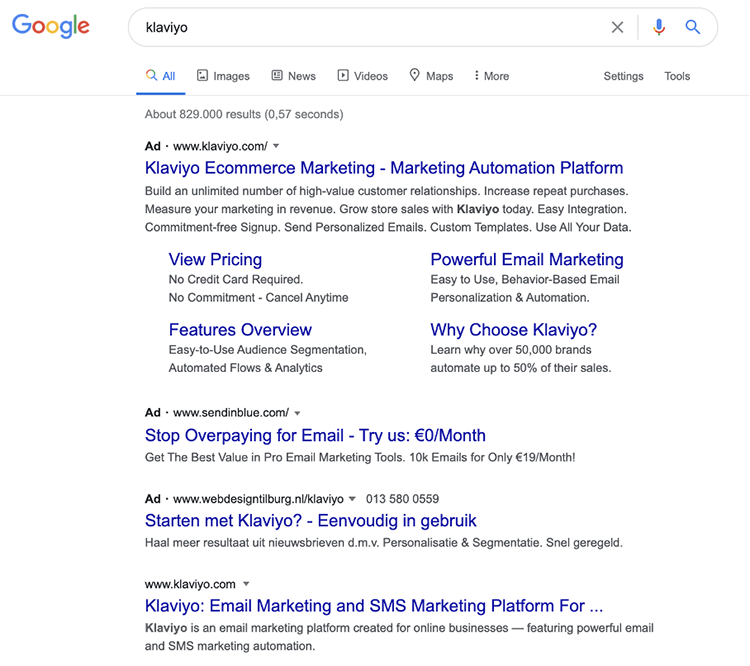Image resolution: width=750 pixels, height=666 pixels.
Task: Click the Why Choose Klaviyo? link
Action: (x=513, y=330)
